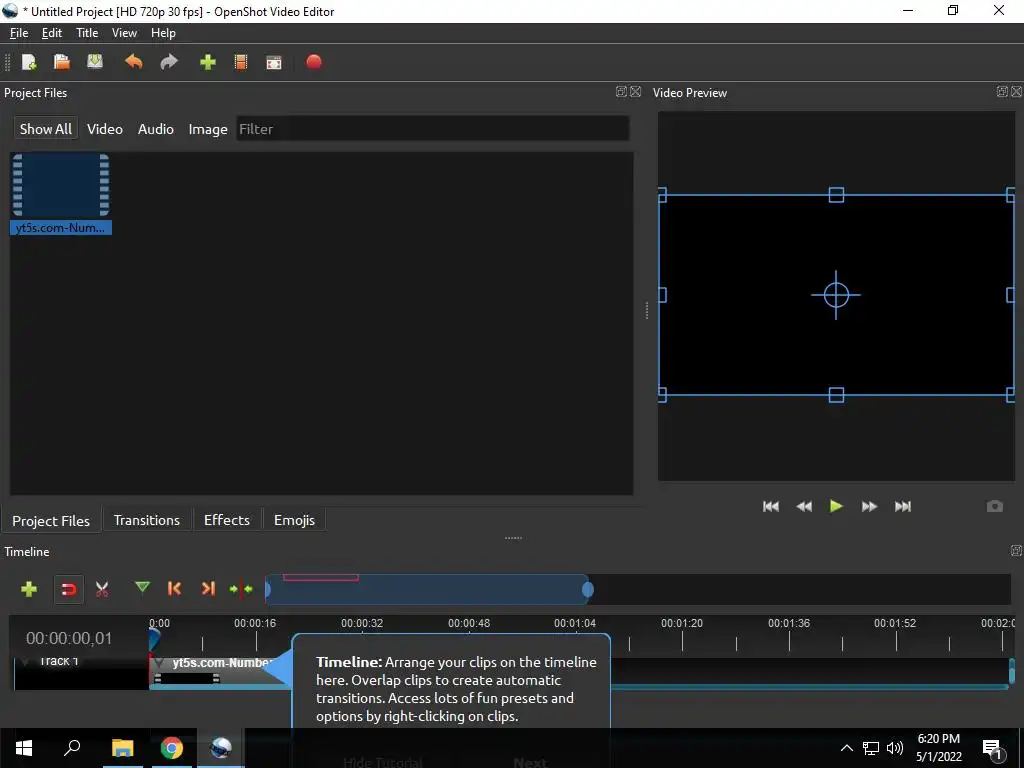
Task: Open the Edit menu
Action: point(52,33)
